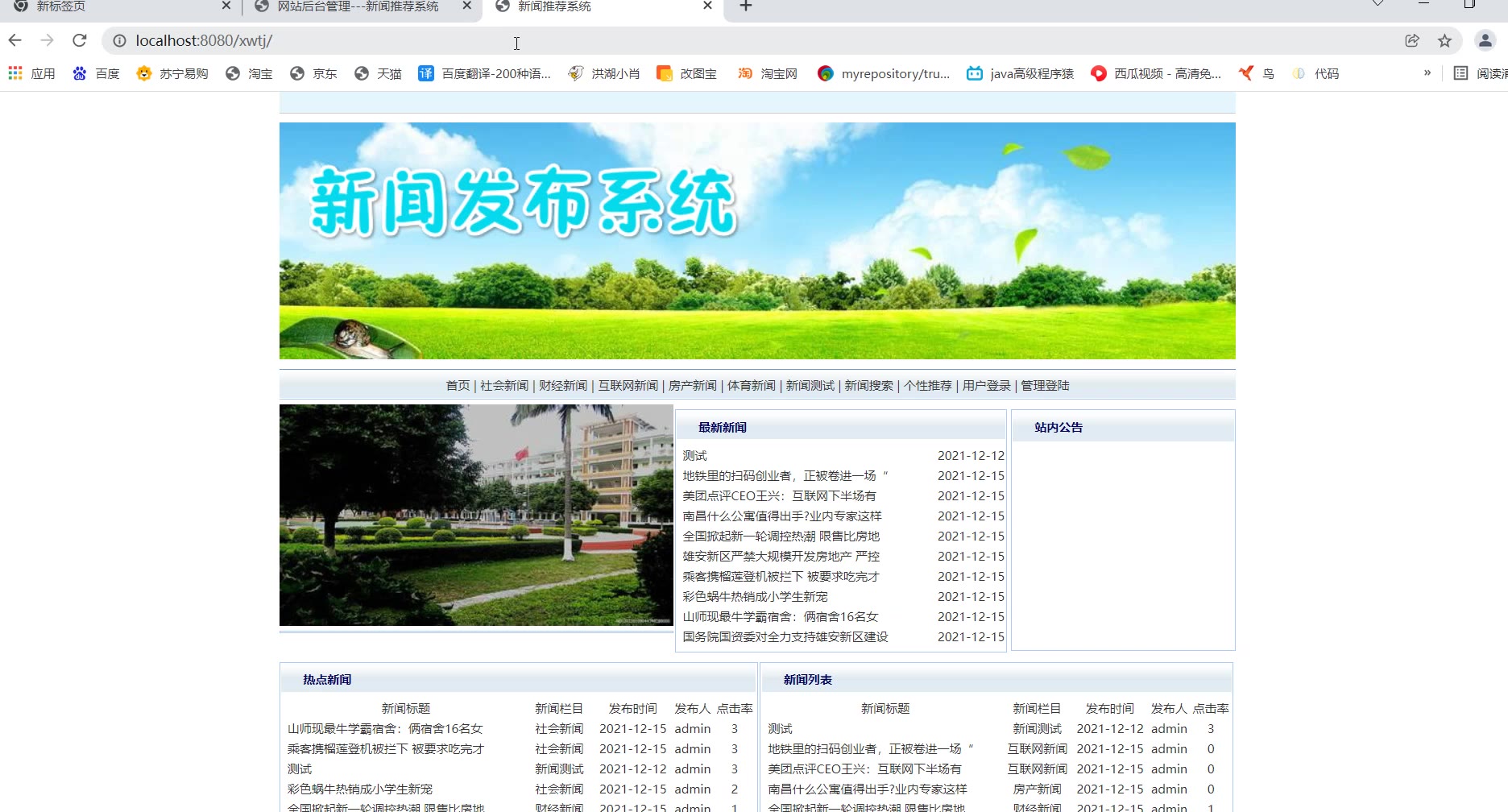Open the 百度翻译 bookmark
The height and width of the screenshot is (812, 1508).
click(x=485, y=73)
